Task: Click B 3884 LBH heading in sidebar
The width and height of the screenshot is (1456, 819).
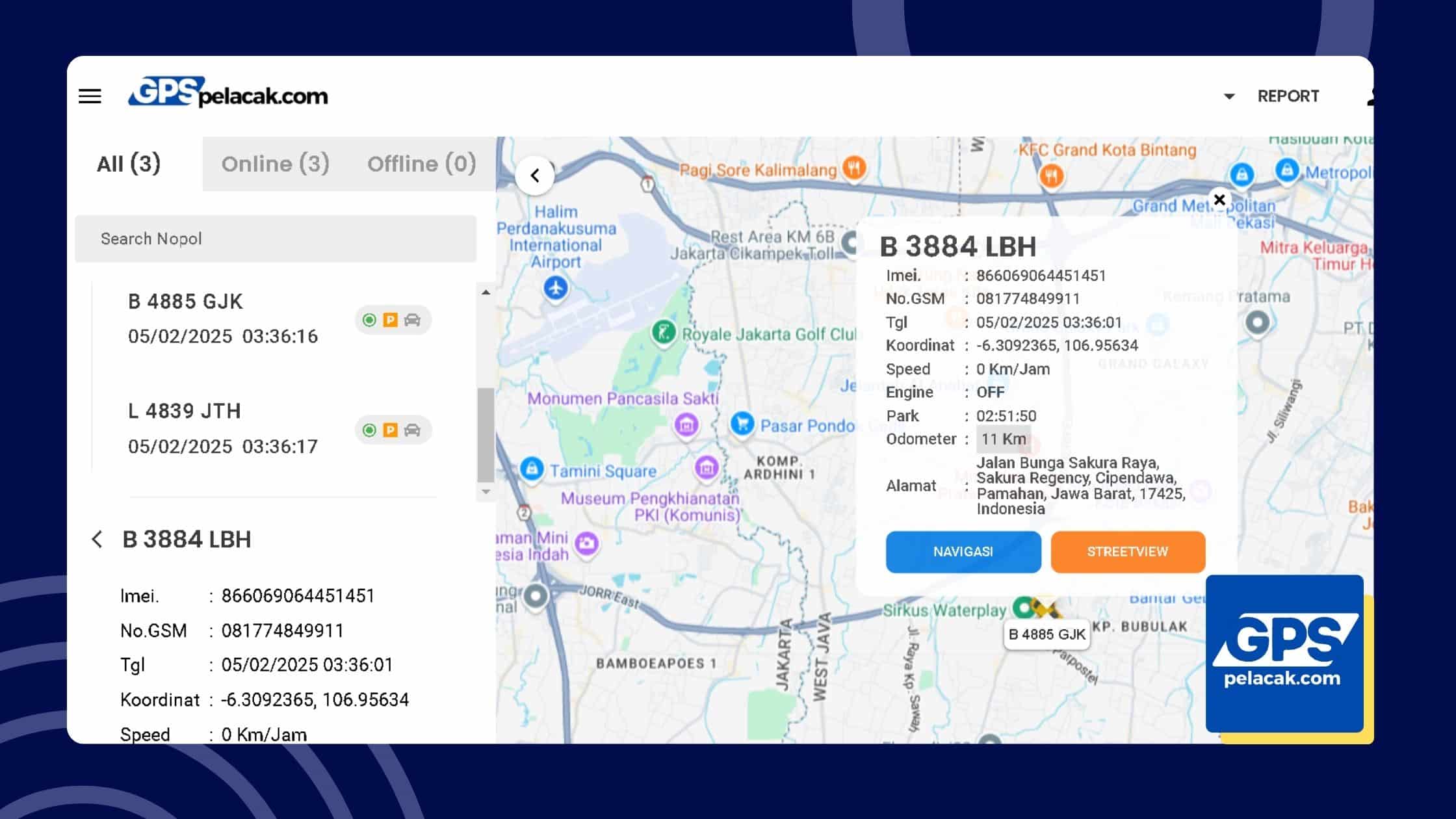Action: point(187,539)
